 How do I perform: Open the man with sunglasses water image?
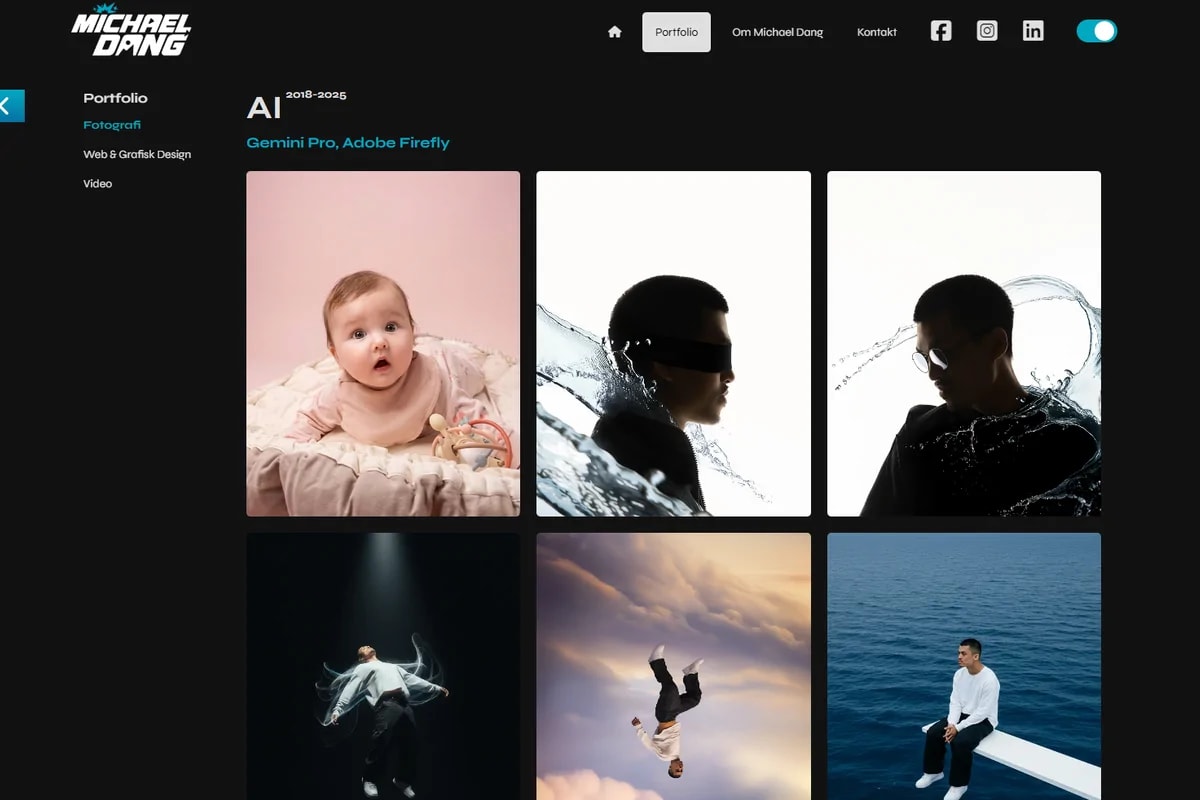click(x=964, y=344)
